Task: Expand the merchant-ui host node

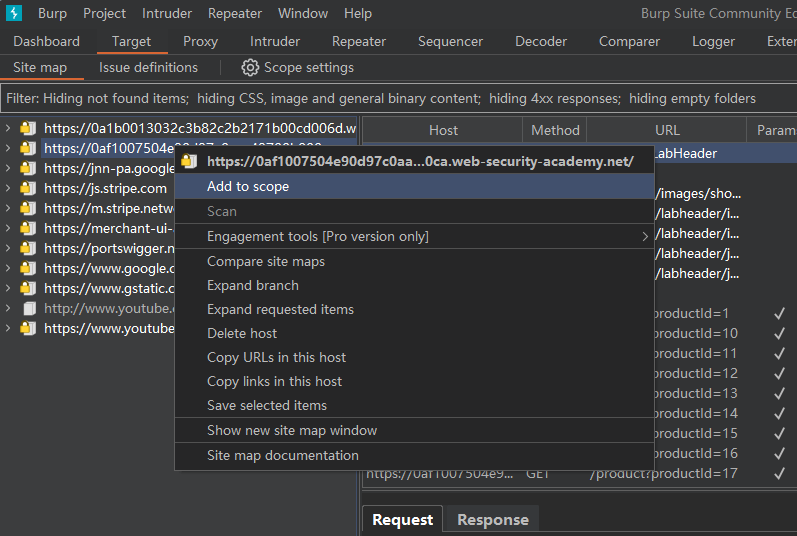Action: pyautogui.click(x=8, y=228)
